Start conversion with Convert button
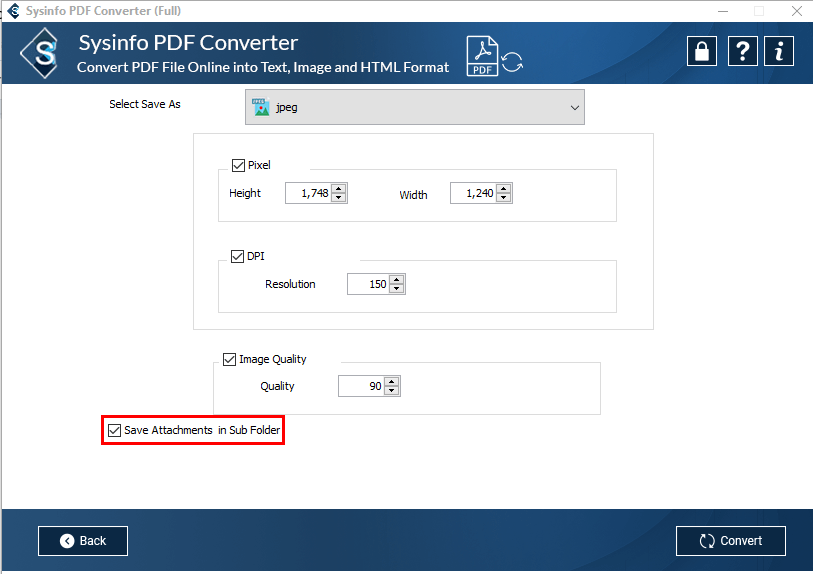This screenshot has width=813, height=574. 731,541
